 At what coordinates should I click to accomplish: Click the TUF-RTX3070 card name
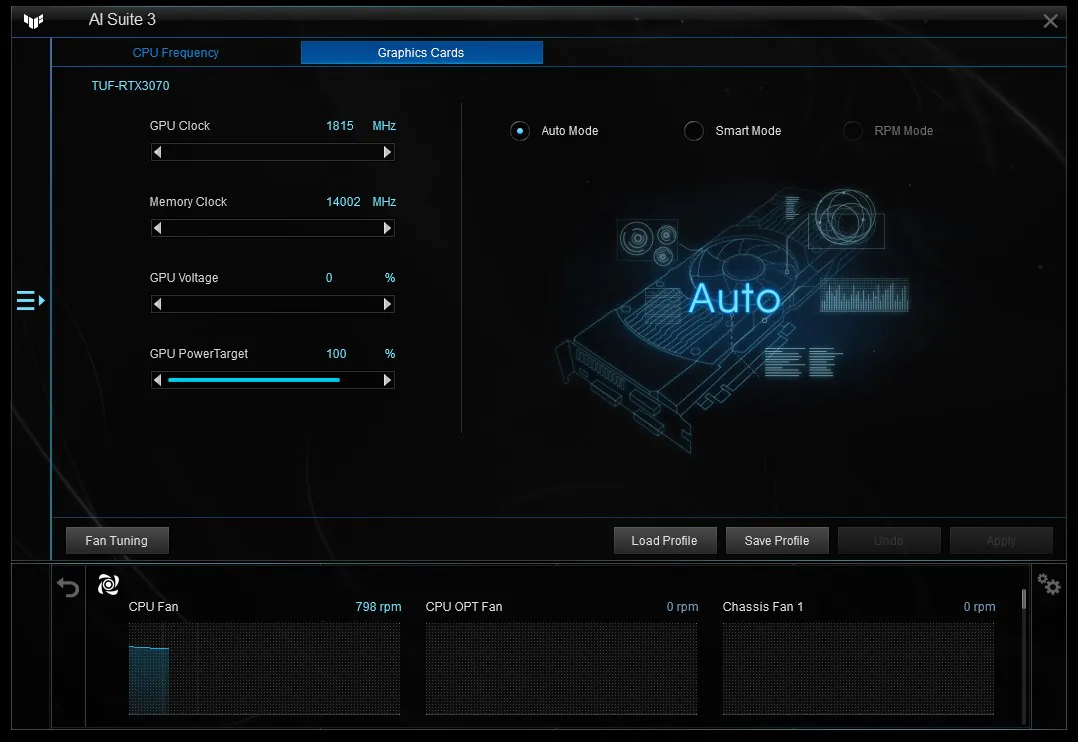131,86
